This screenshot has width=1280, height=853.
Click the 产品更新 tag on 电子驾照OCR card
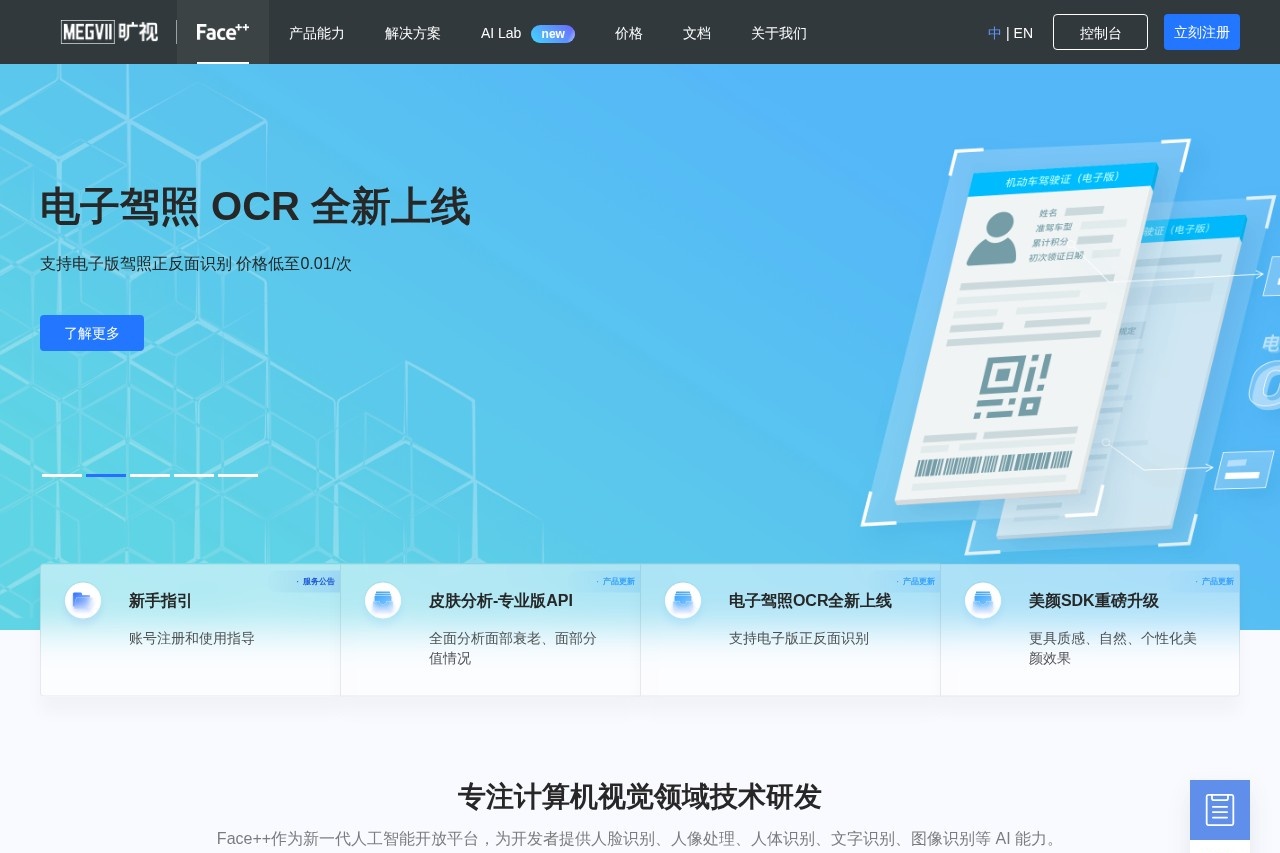[916, 581]
